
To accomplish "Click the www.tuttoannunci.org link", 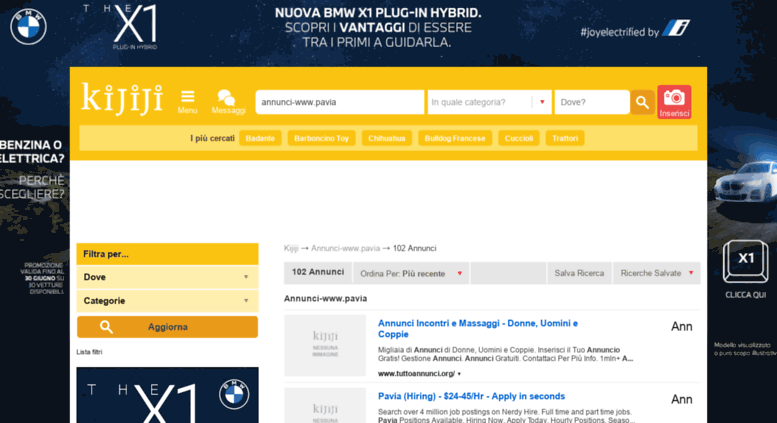I will 416,373.
